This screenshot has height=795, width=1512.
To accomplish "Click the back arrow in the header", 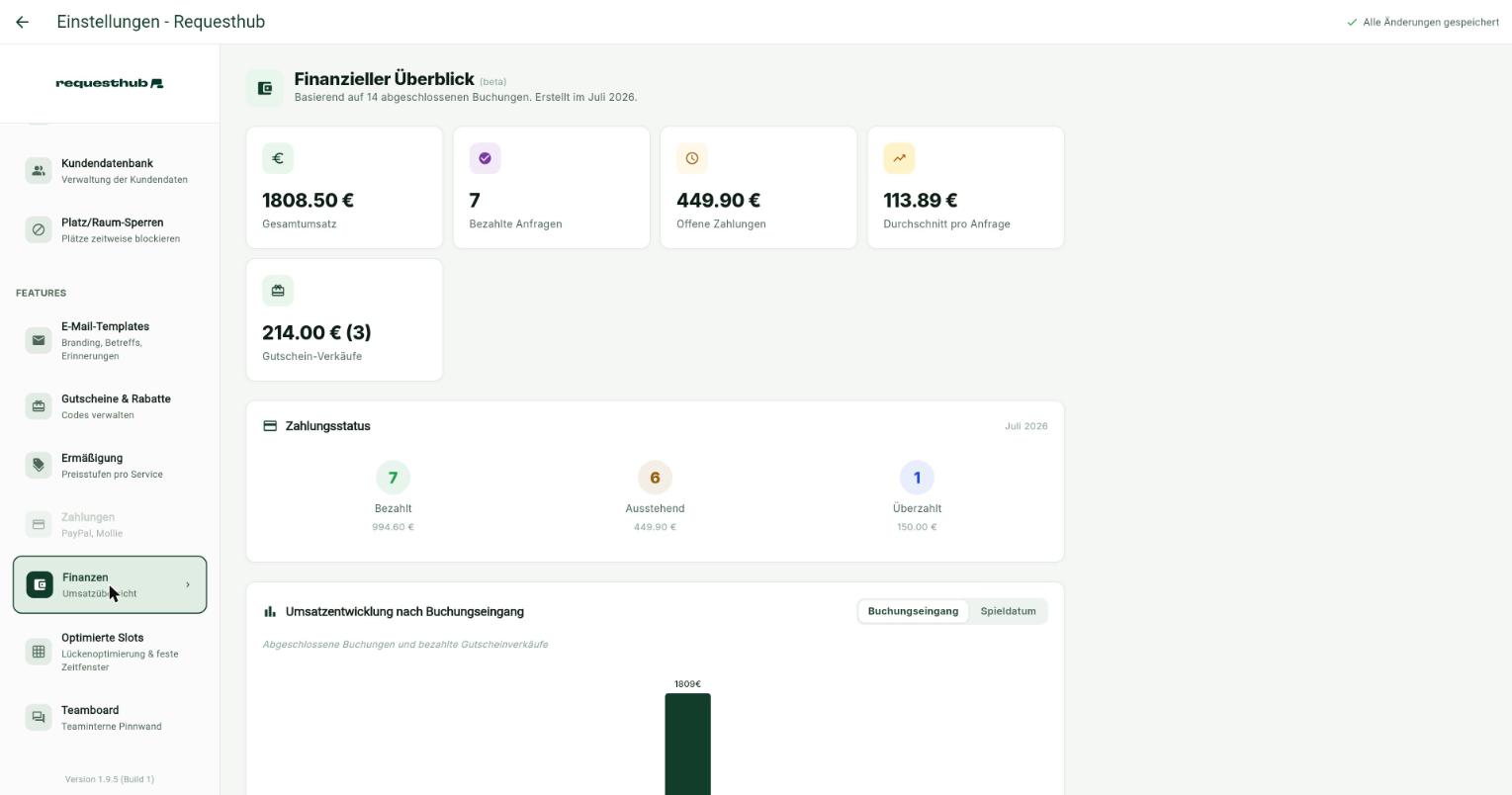I will tap(22, 22).
